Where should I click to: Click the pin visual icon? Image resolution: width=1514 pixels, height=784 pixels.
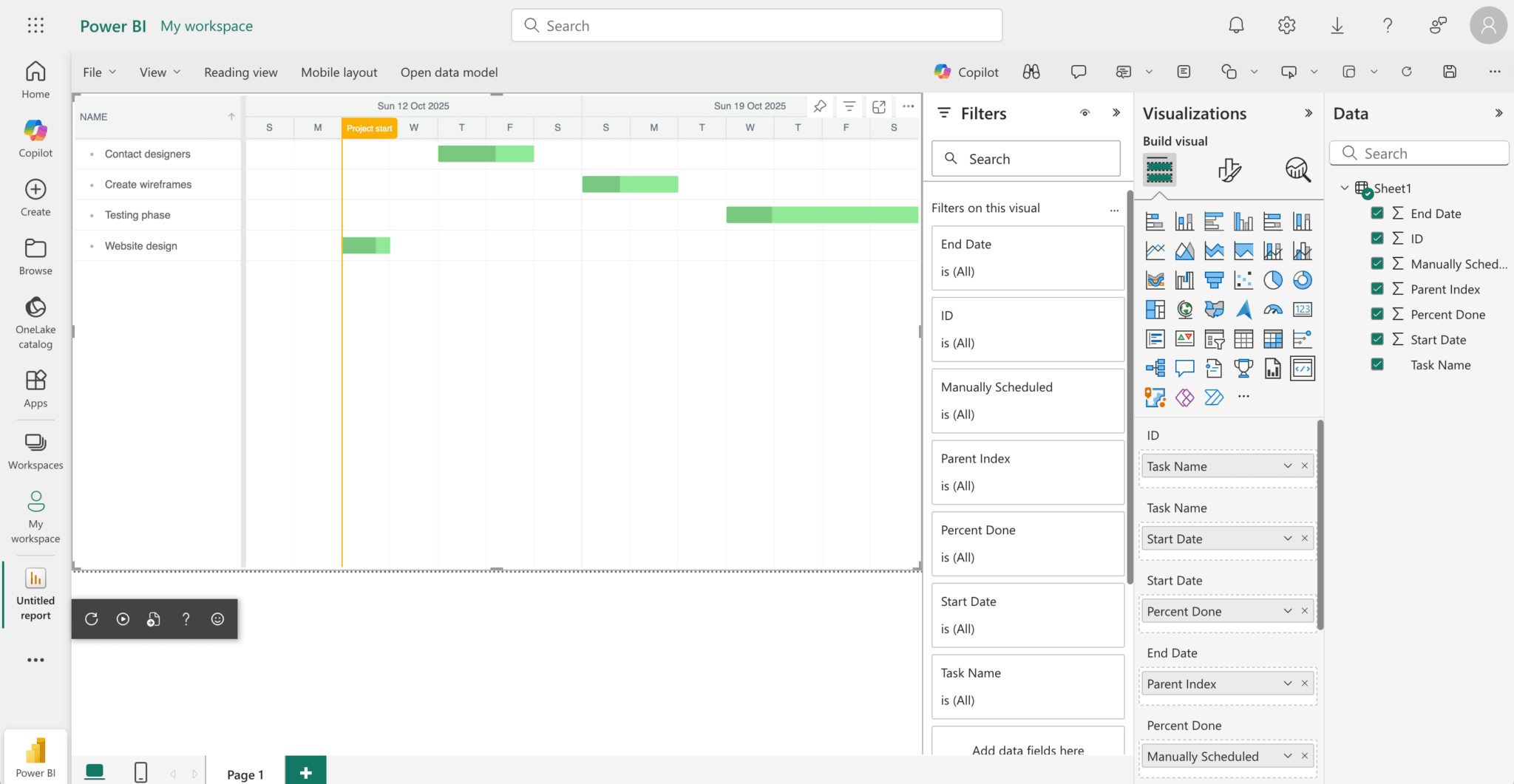(x=820, y=106)
